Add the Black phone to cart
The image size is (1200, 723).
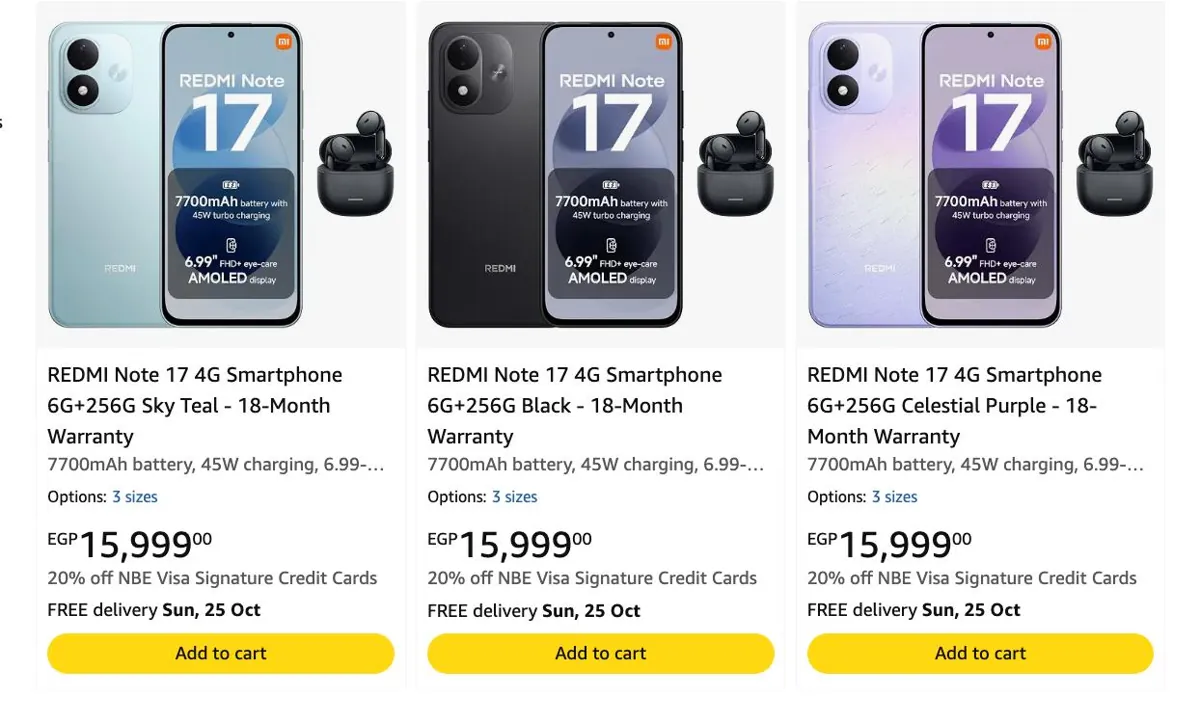(x=601, y=653)
